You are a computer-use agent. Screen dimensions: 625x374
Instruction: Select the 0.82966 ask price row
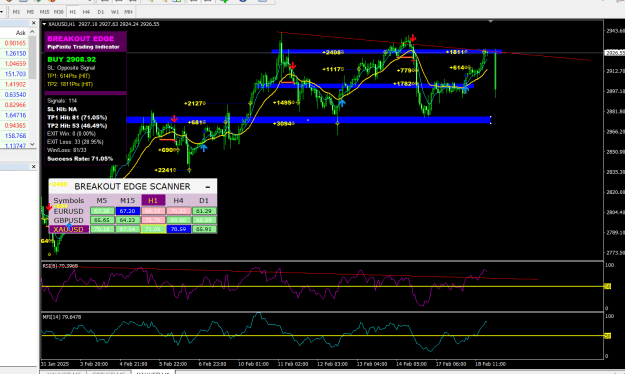(15, 105)
